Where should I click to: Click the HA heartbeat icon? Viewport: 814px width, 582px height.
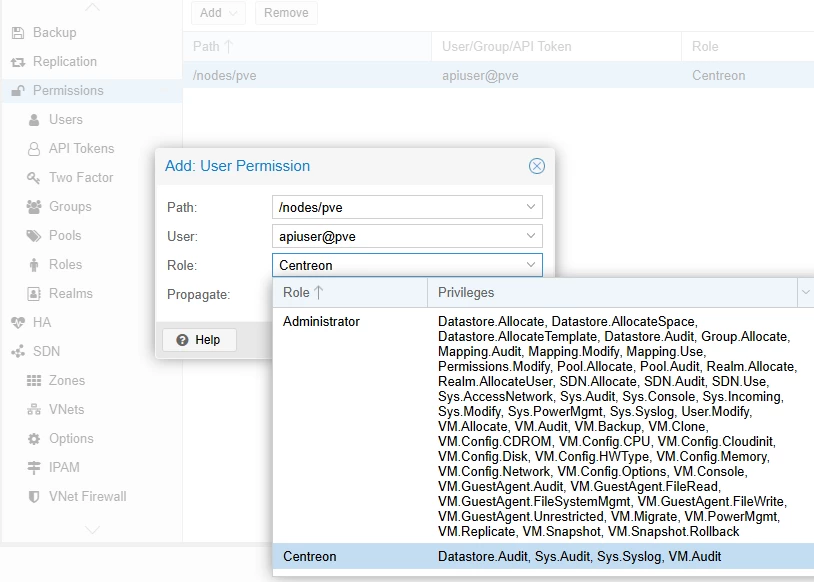click(x=18, y=323)
